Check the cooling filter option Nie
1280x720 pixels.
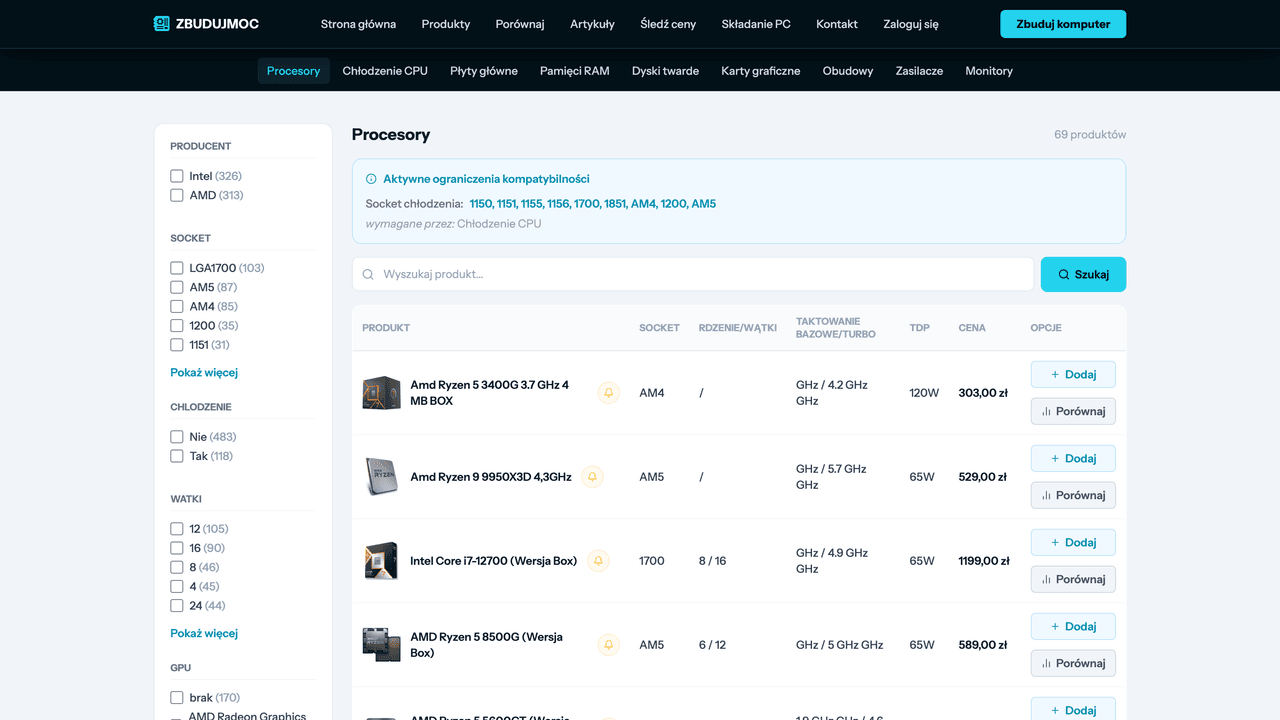[177, 437]
